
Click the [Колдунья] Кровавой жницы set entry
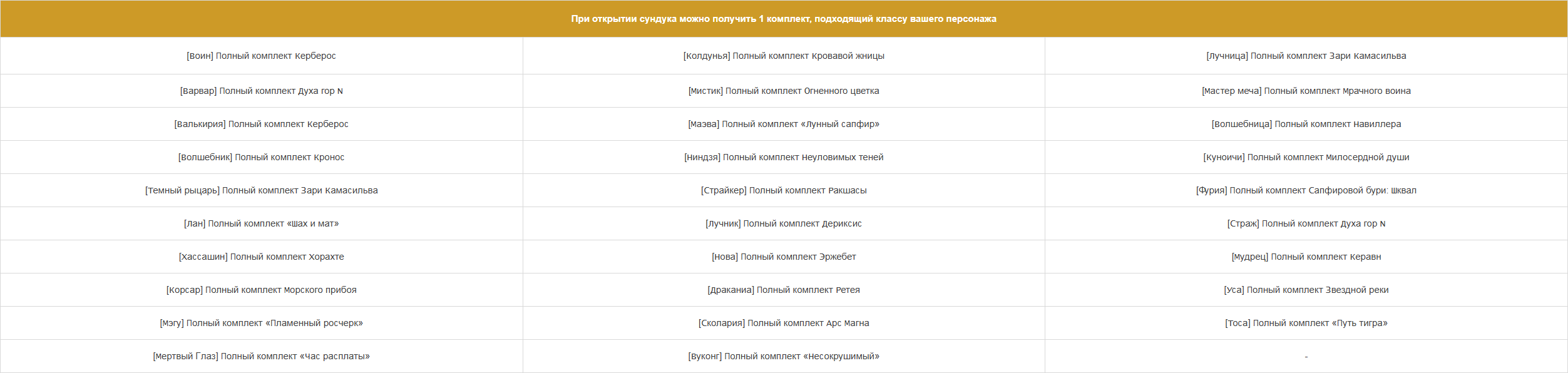click(784, 56)
